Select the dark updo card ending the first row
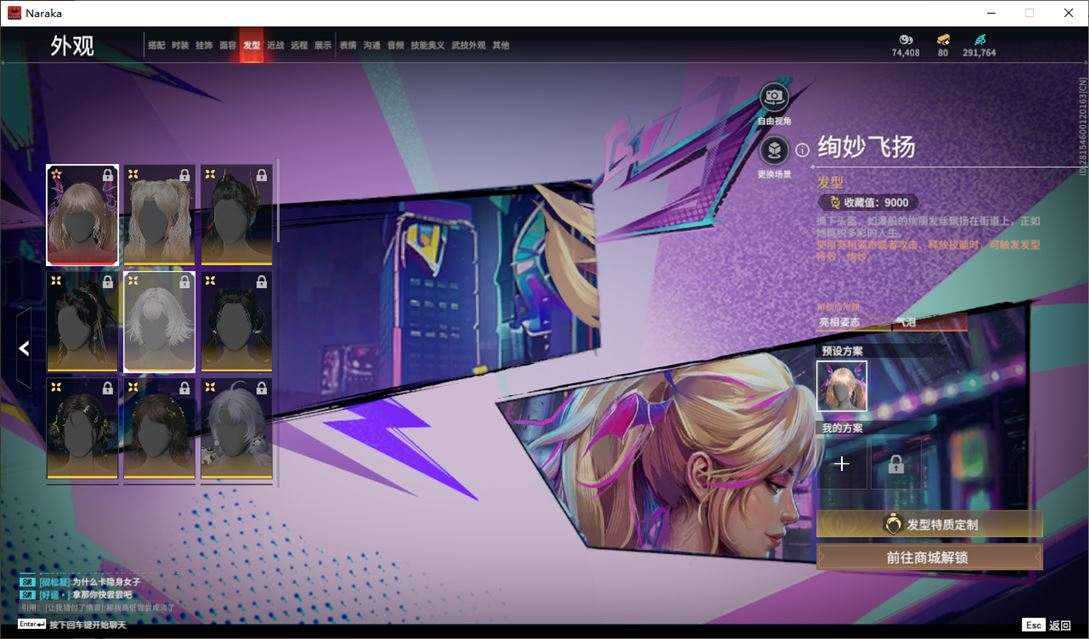This screenshot has width=1089, height=639. coord(236,215)
